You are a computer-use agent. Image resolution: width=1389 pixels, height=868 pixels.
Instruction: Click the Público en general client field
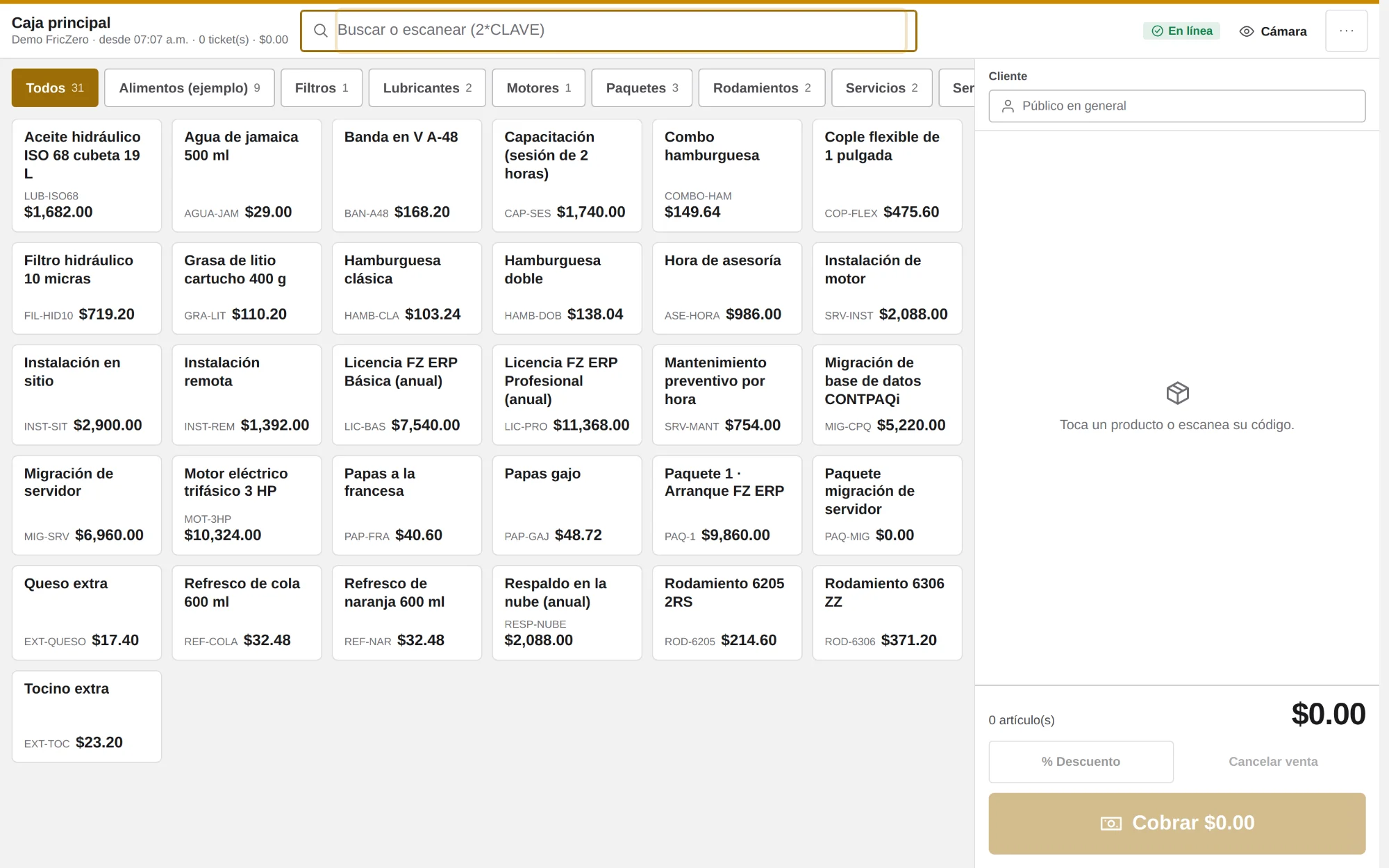click(x=1176, y=106)
